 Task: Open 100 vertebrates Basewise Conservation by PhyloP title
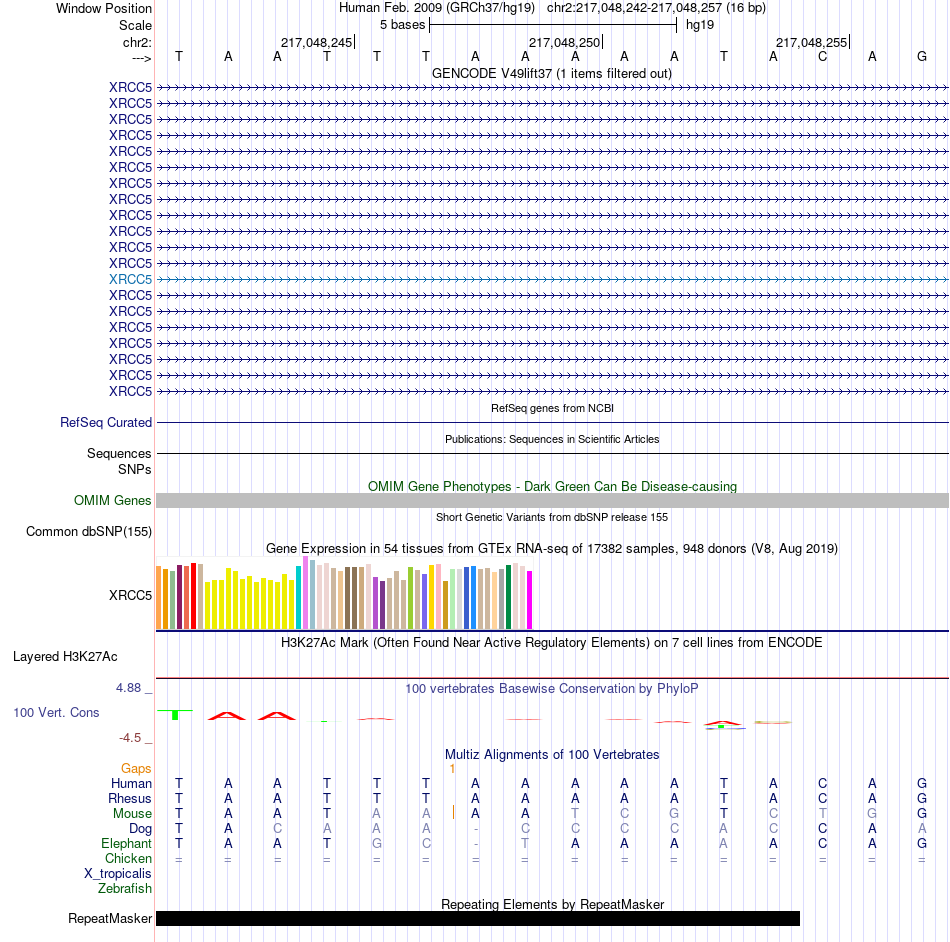pos(551,688)
